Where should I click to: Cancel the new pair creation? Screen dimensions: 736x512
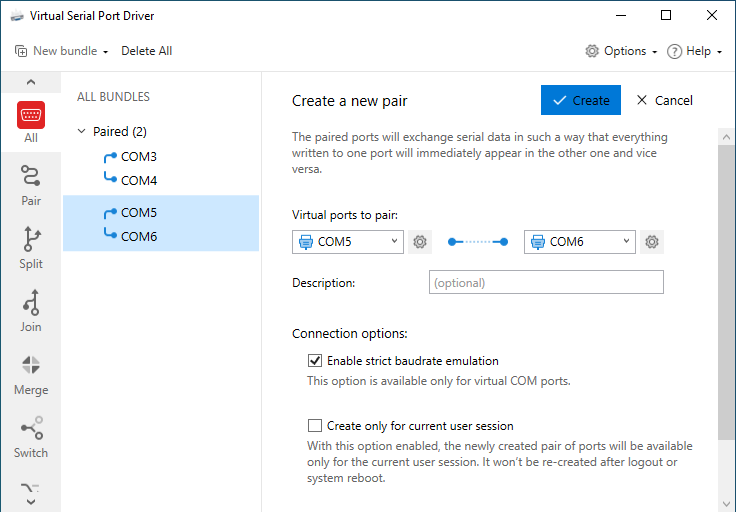coord(664,100)
